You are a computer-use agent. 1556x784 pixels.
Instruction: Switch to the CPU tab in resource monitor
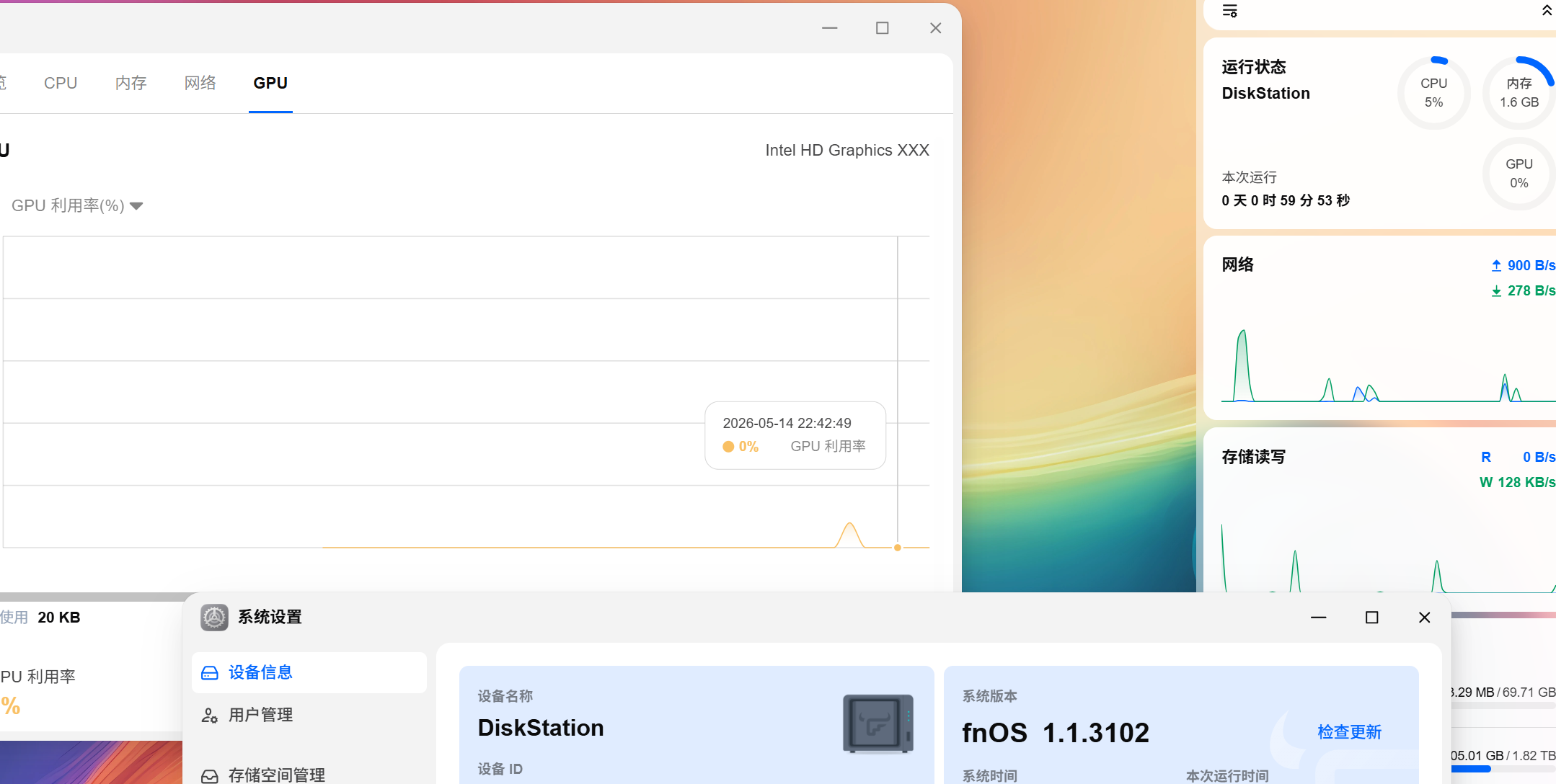pyautogui.click(x=61, y=83)
